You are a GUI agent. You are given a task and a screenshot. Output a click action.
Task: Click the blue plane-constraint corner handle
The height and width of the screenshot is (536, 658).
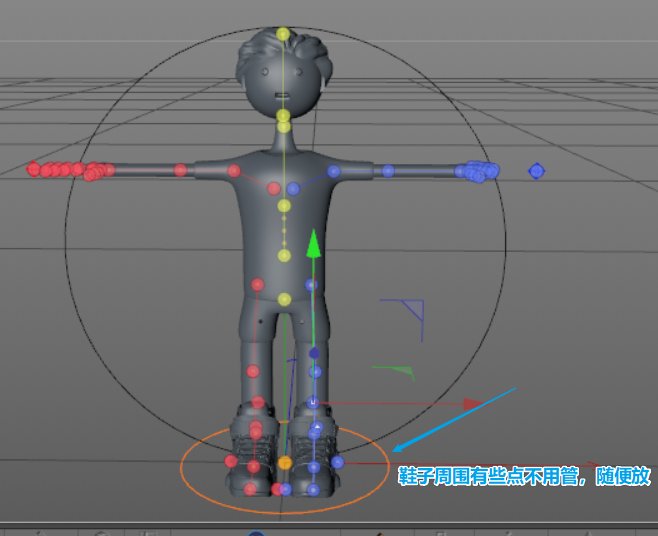(x=413, y=311)
